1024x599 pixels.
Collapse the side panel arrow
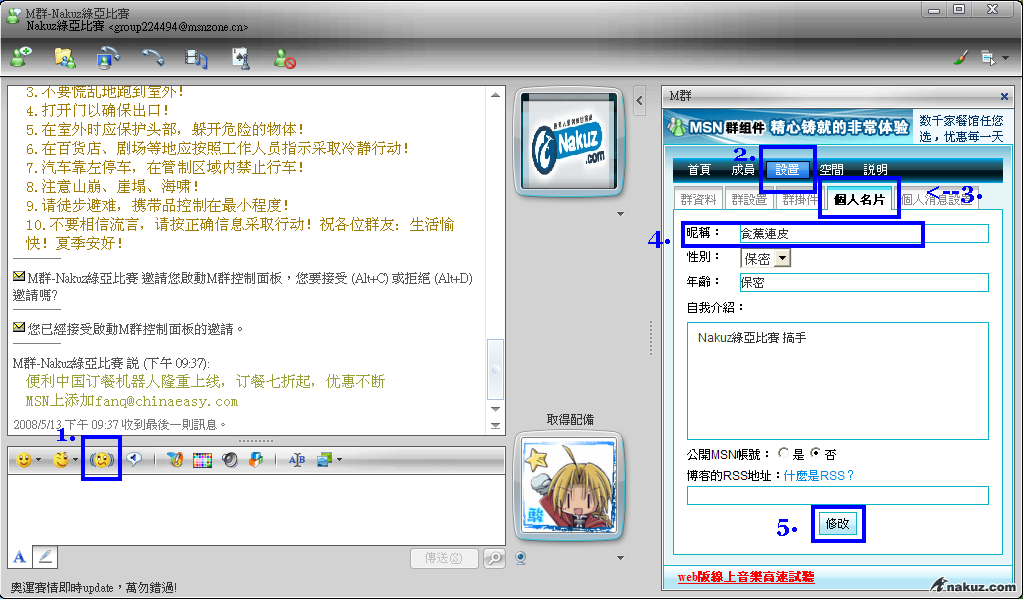point(639,101)
